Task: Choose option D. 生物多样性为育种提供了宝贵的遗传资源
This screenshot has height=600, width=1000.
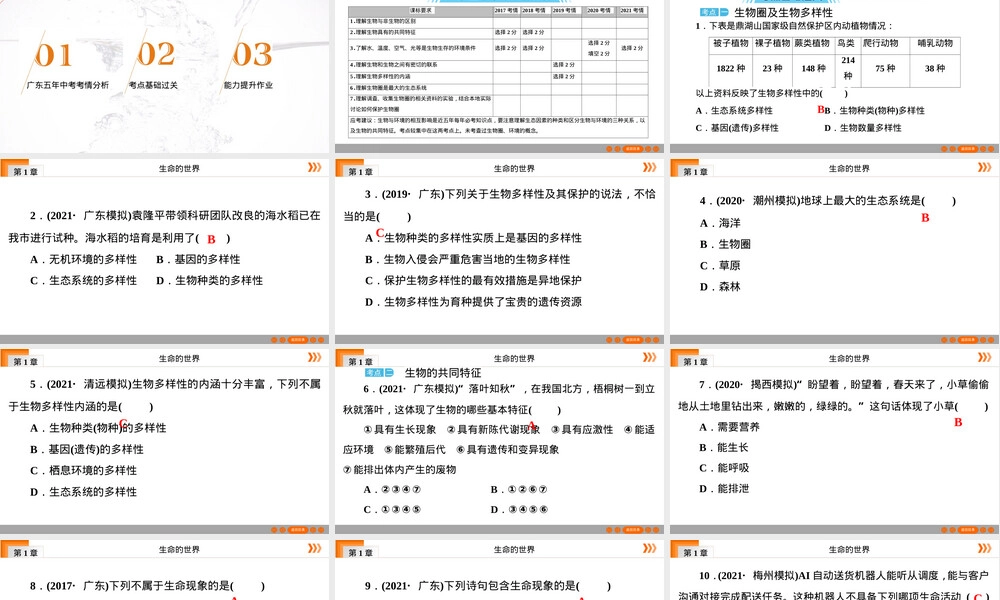Action: [473, 302]
